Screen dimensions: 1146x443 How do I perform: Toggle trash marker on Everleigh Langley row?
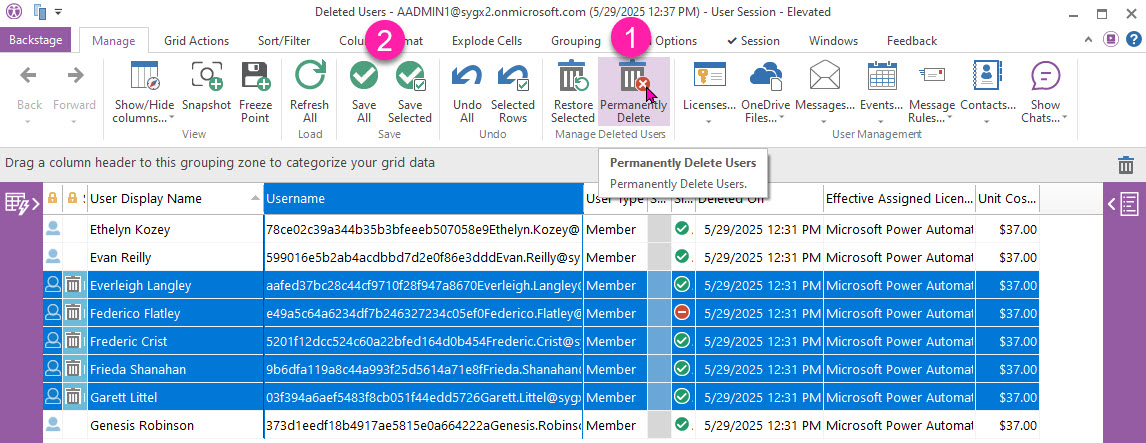click(73, 286)
